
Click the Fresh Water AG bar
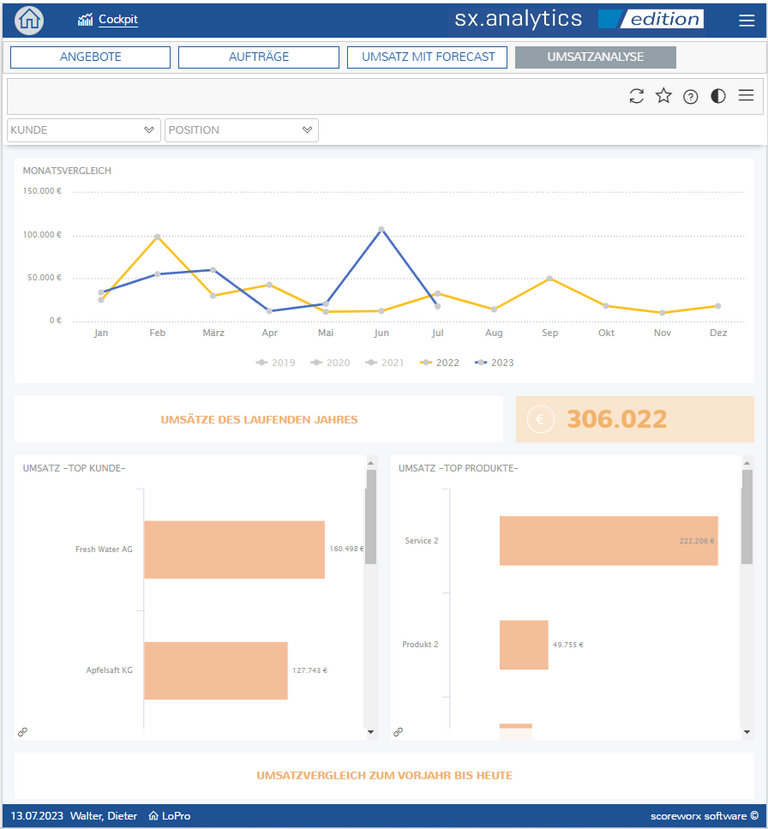coord(234,549)
